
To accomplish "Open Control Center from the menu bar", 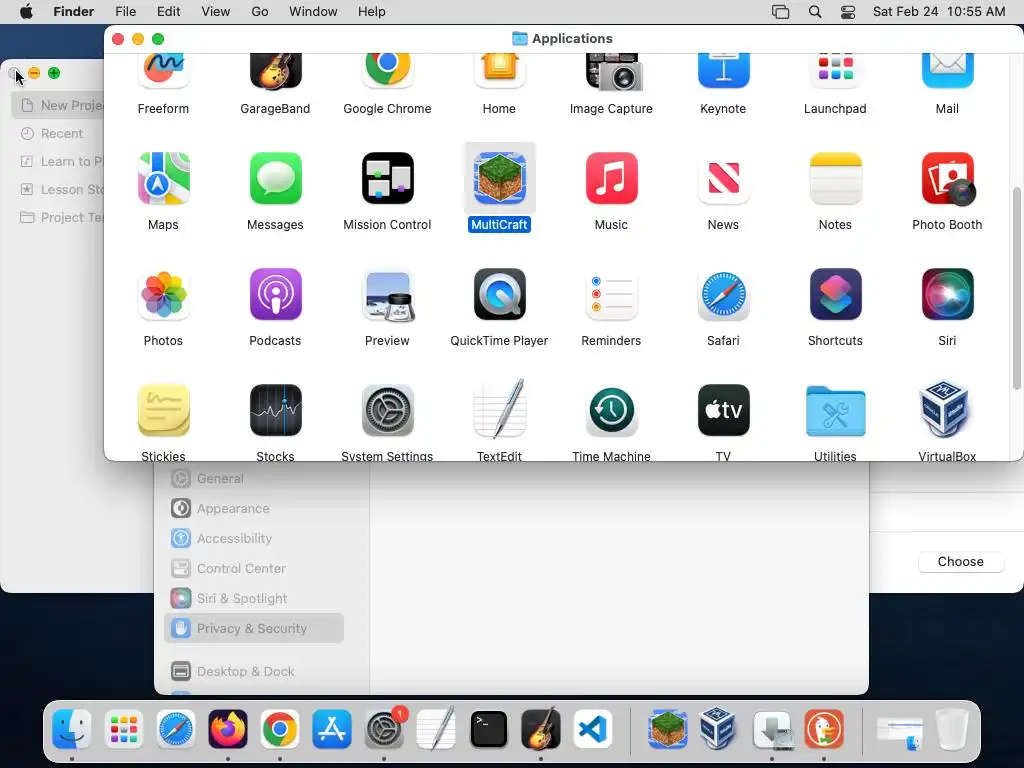I will pyautogui.click(x=848, y=12).
